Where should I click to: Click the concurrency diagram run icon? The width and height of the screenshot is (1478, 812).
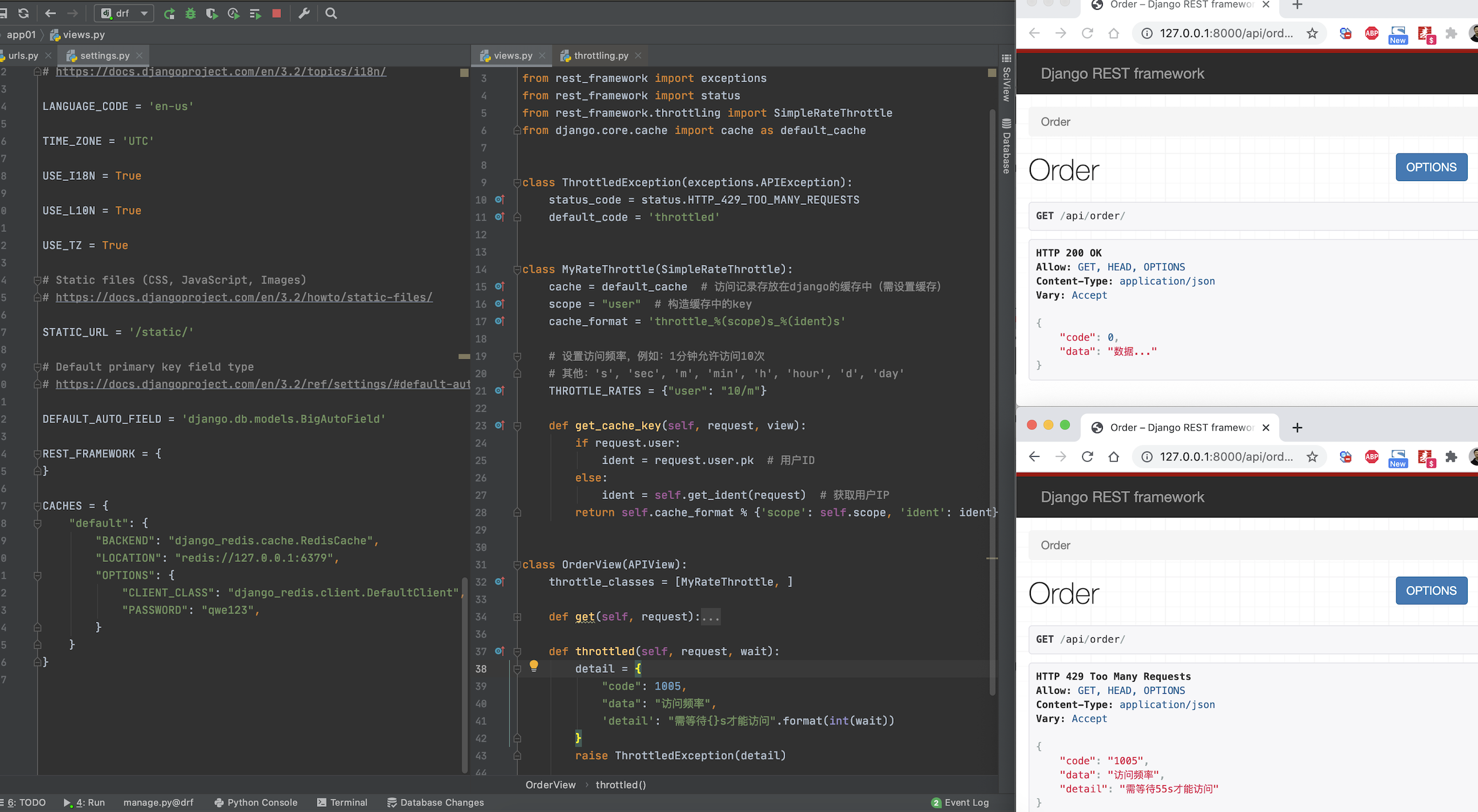(x=255, y=14)
